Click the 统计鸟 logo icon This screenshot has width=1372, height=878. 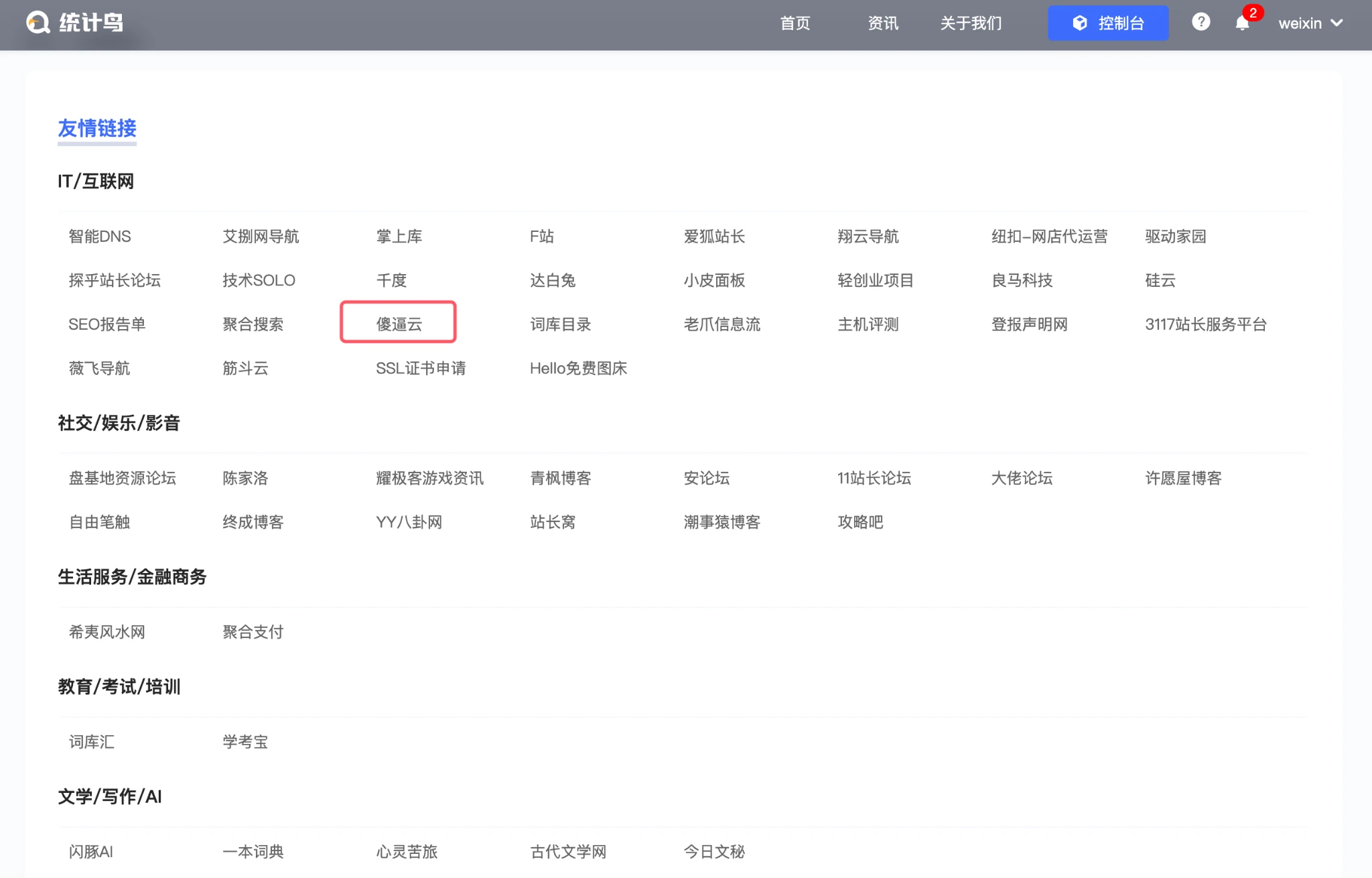coord(38,23)
